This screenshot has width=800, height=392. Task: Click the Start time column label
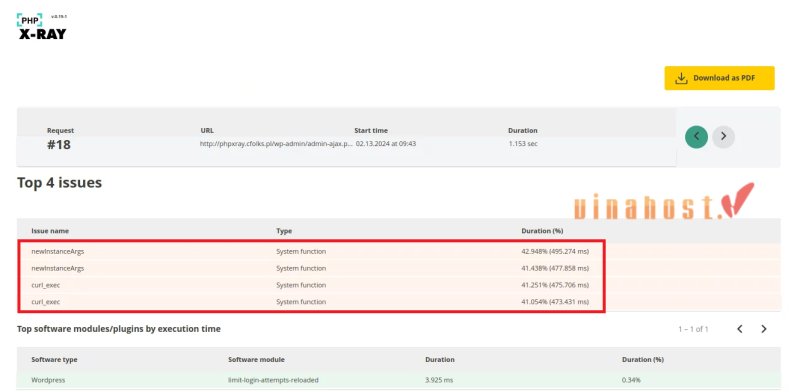[371, 131]
